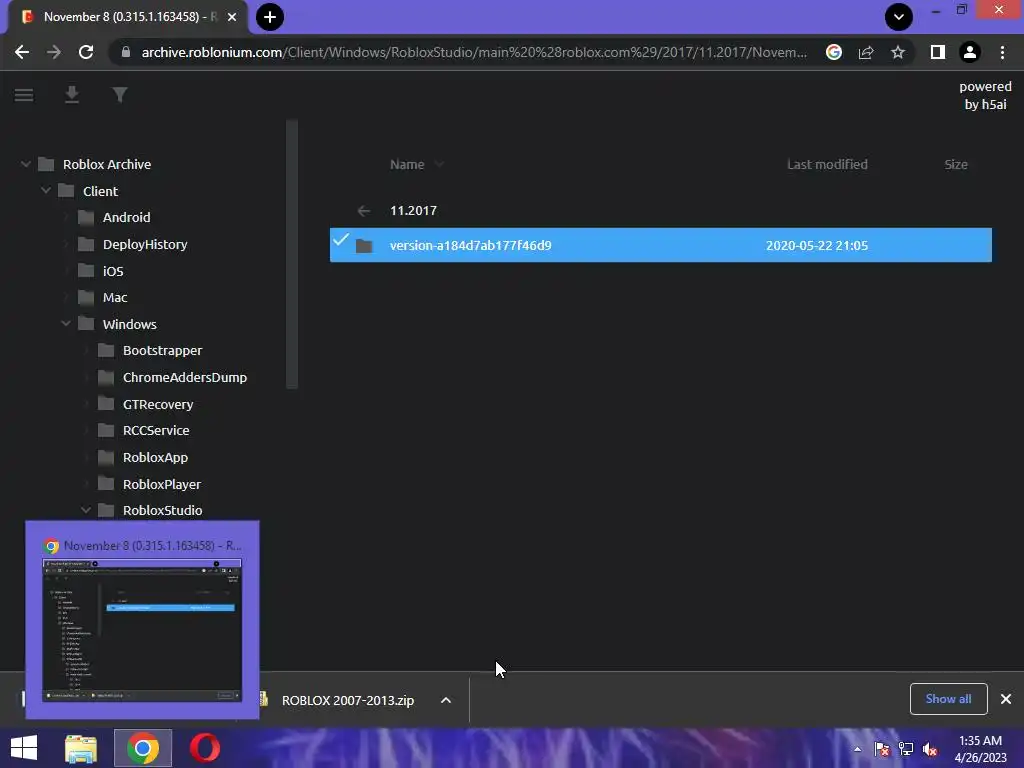This screenshot has width=1024, height=768.
Task: Open the powered by h5ai link
Action: click(x=985, y=95)
